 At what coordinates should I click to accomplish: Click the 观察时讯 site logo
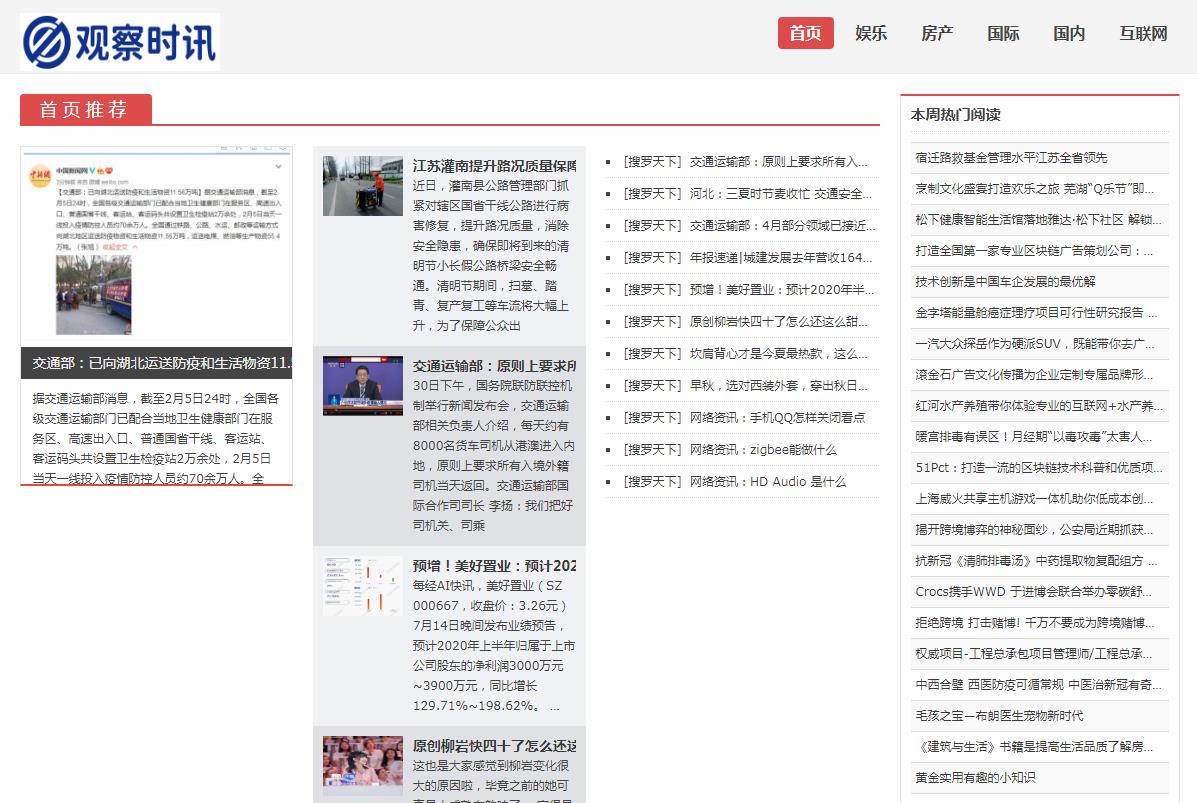tap(120, 42)
